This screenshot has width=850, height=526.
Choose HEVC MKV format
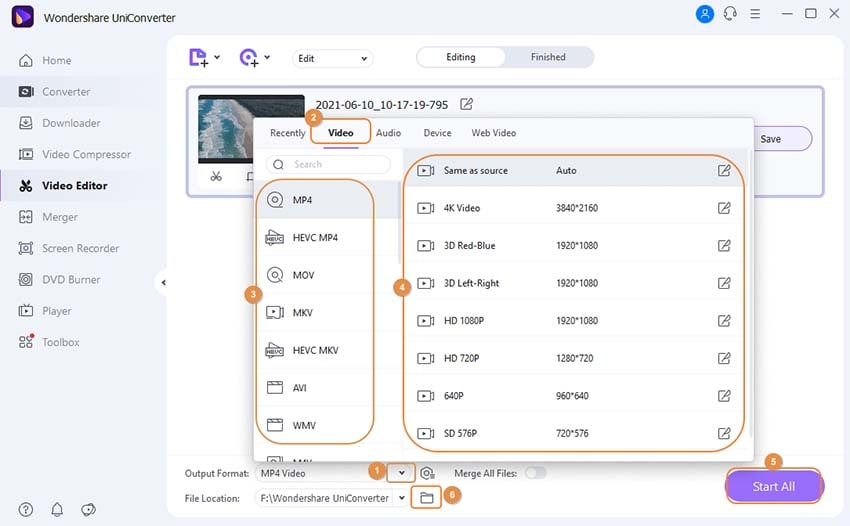point(327,350)
